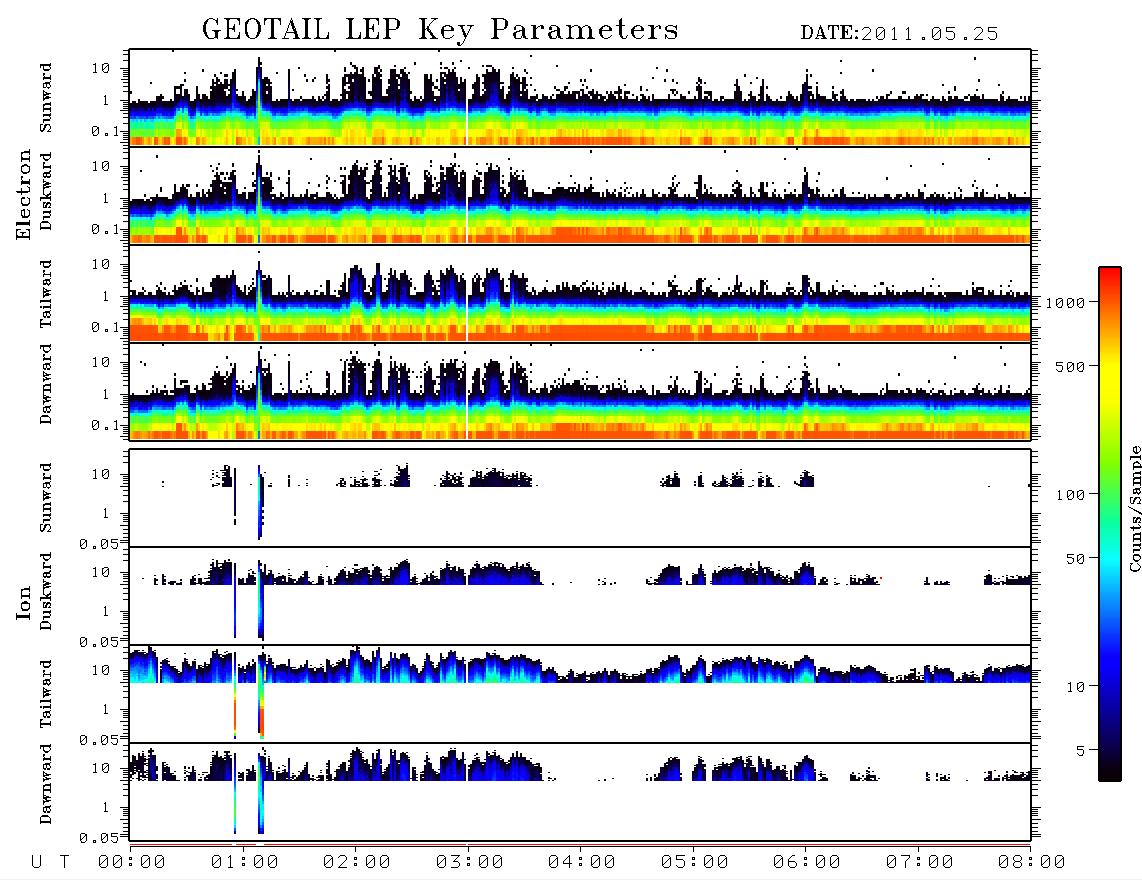Click the 0.1 tick on Electron Dawnward axis

click(x=105, y=425)
